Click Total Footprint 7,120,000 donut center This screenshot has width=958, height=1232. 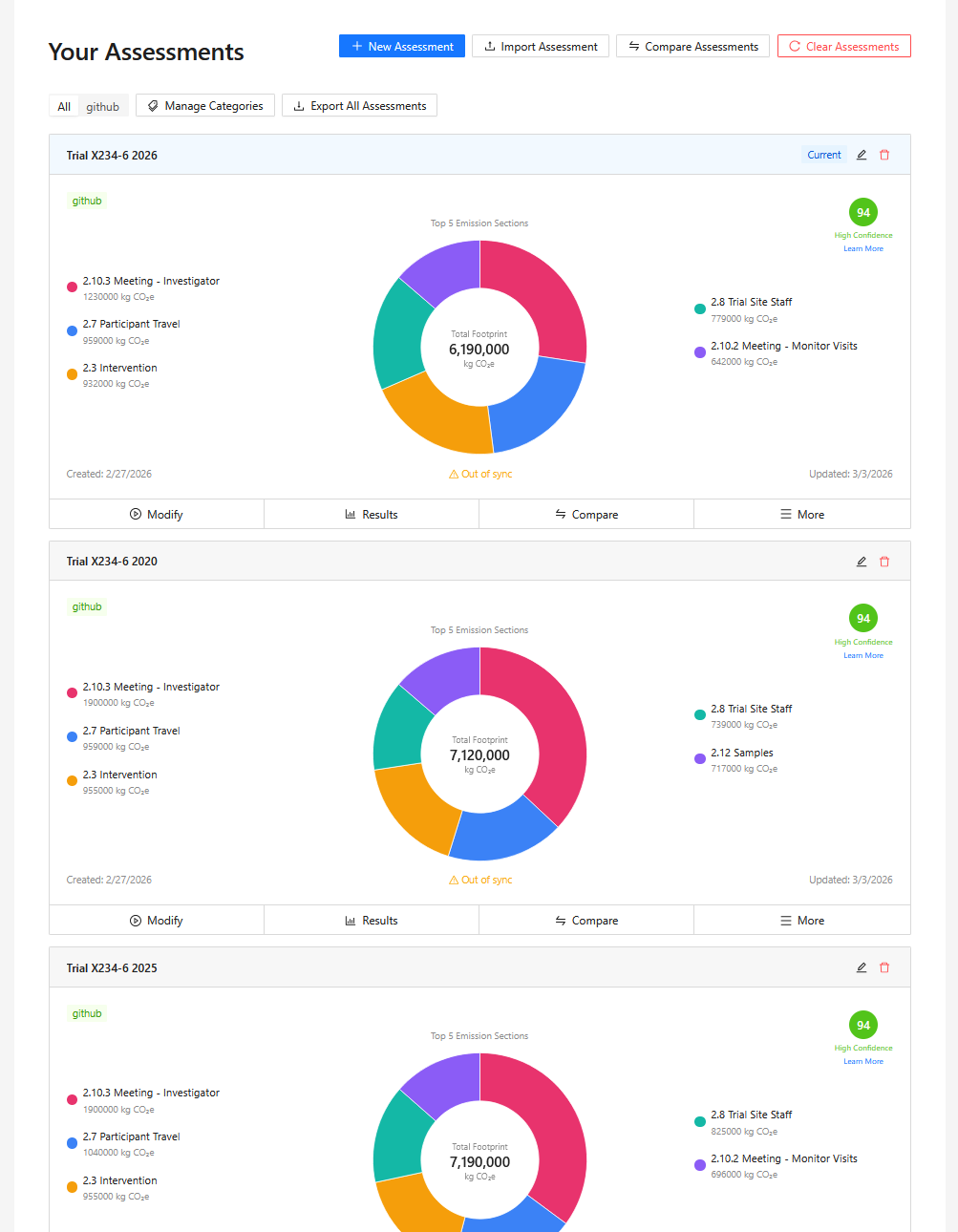tap(479, 754)
